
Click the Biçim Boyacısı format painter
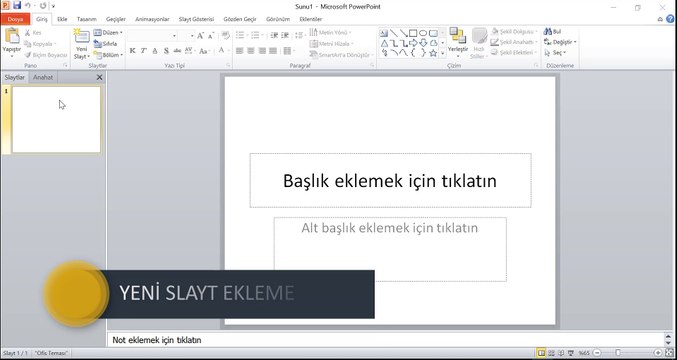[x=46, y=55]
